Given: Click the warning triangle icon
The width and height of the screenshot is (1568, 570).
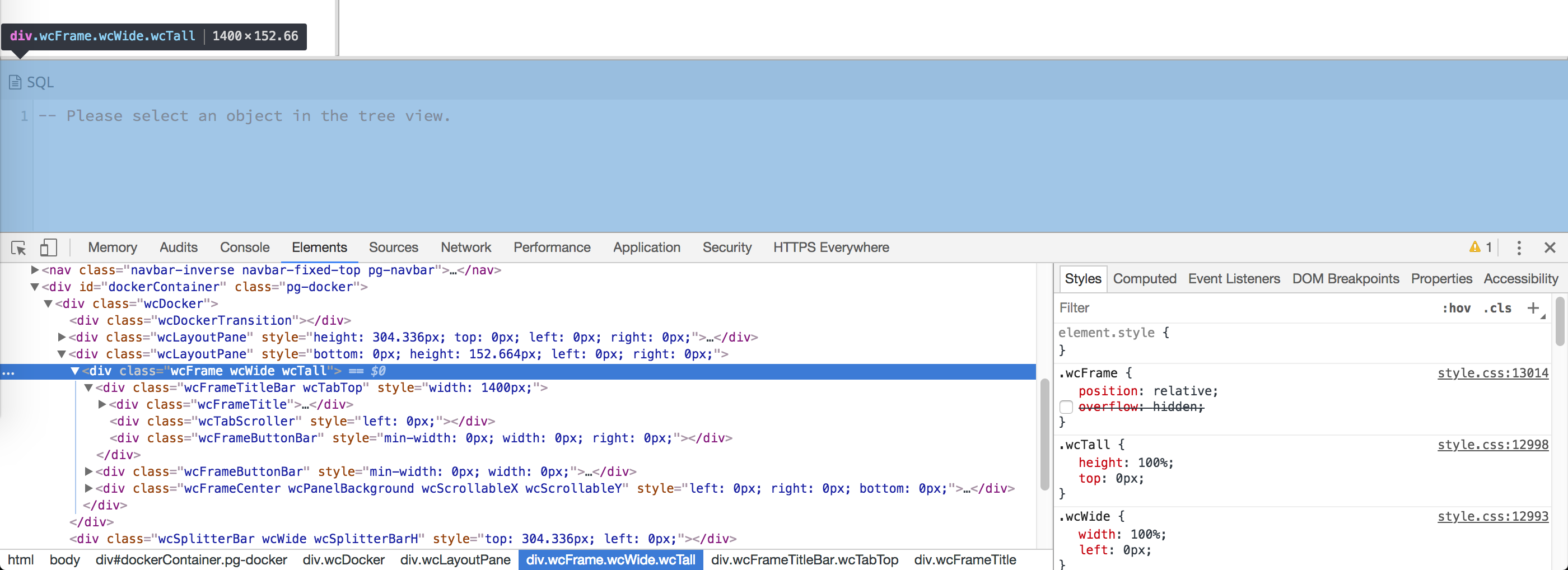Looking at the screenshot, I should [x=1474, y=247].
